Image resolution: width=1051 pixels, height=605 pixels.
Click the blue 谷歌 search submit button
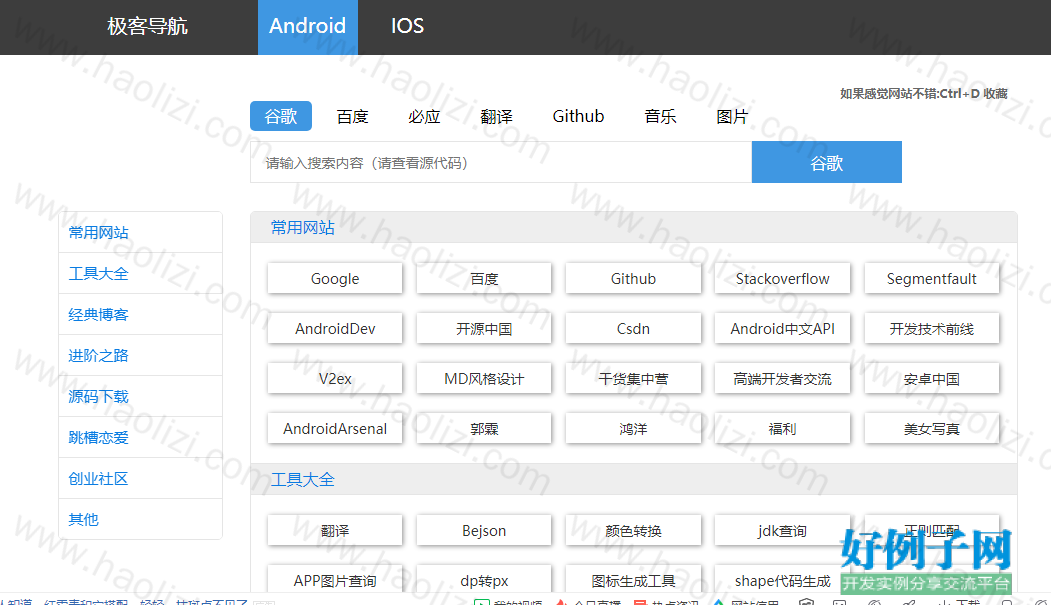click(826, 162)
